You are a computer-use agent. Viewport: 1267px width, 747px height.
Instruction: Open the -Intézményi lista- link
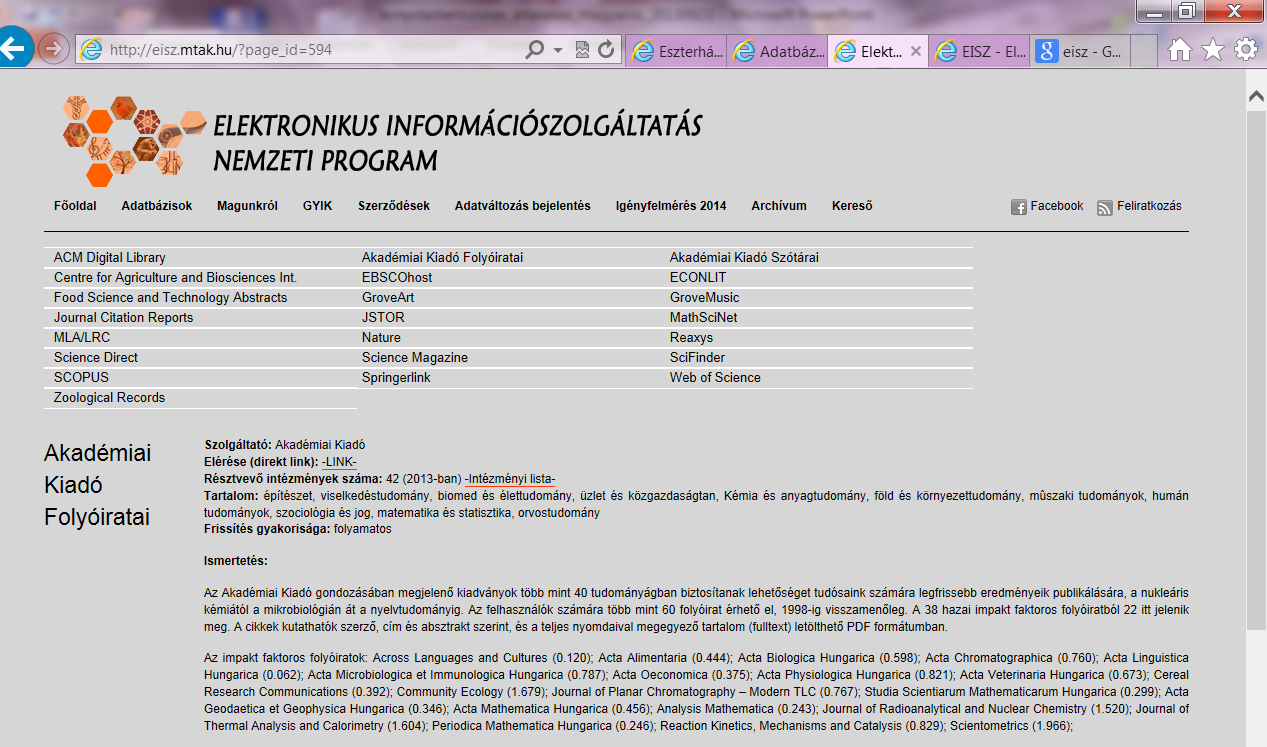point(510,479)
